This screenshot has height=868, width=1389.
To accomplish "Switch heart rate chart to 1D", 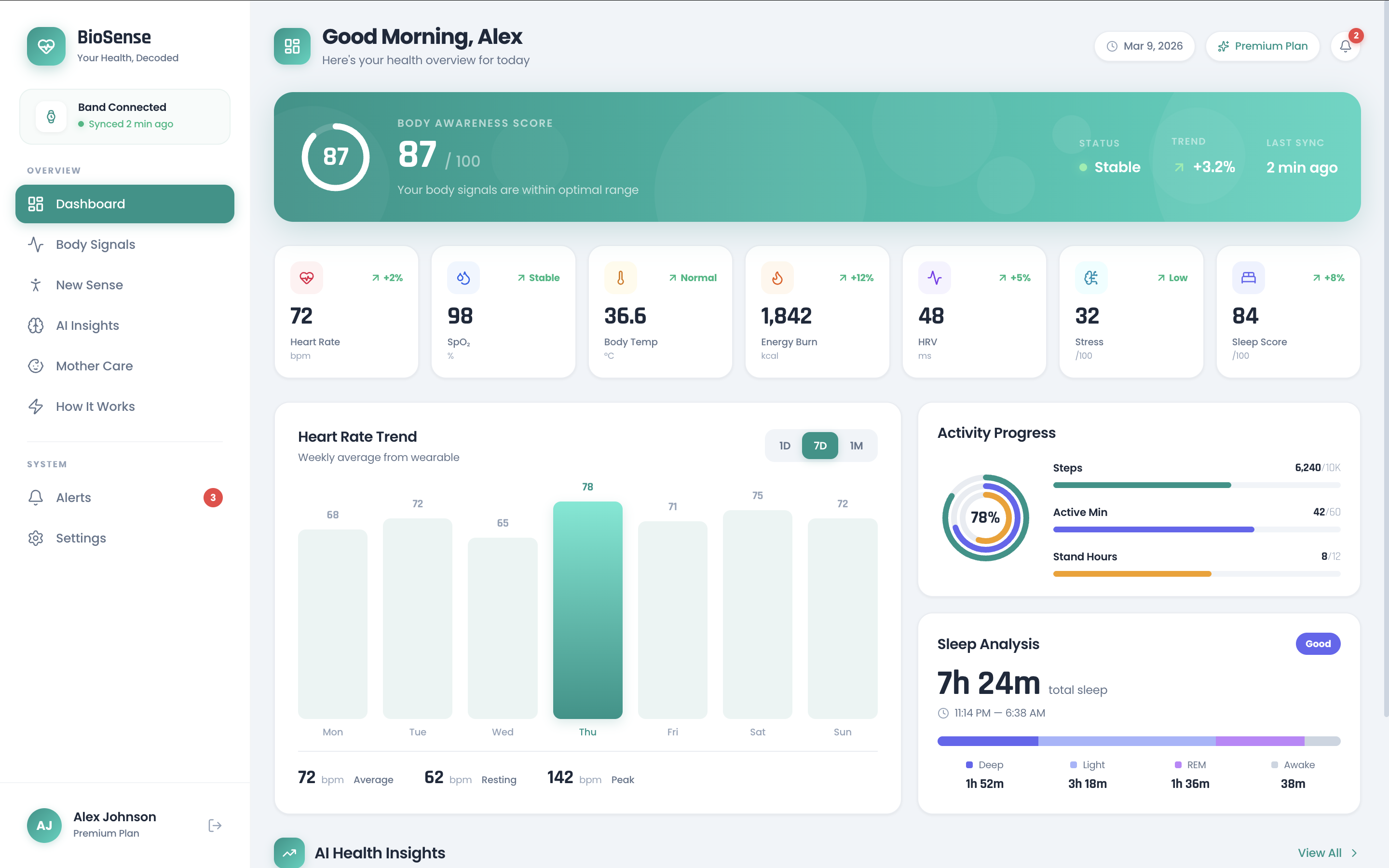I will coord(785,446).
